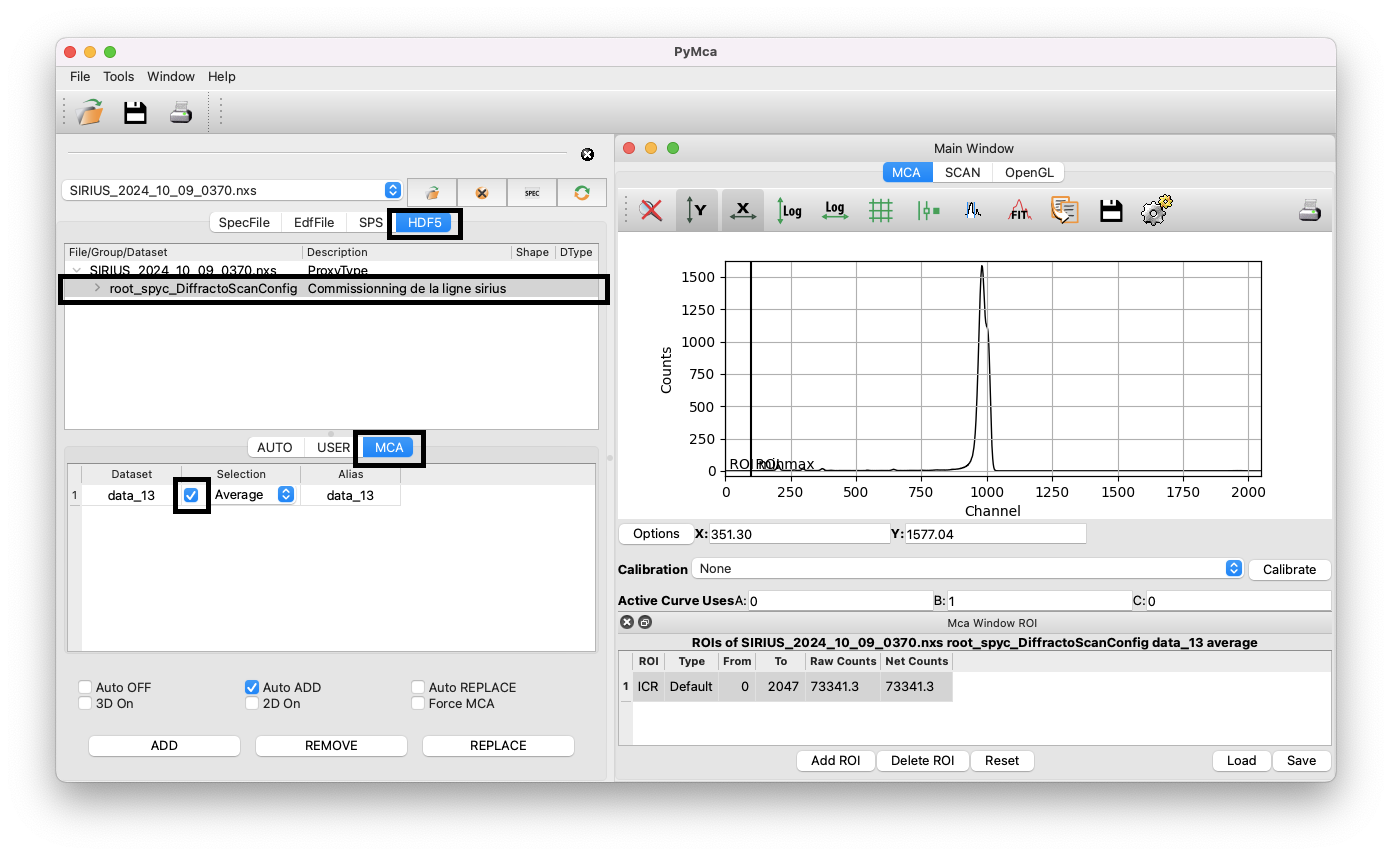Click the refresh source button with circular arrows

(582, 192)
